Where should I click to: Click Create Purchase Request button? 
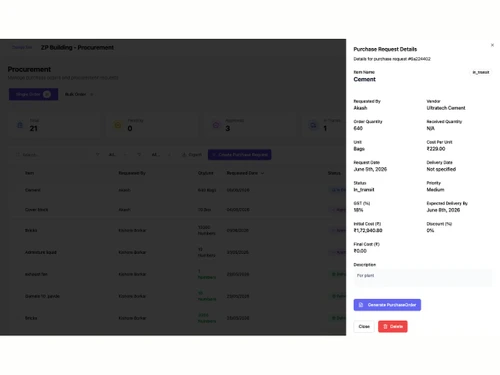pyautogui.click(x=240, y=155)
